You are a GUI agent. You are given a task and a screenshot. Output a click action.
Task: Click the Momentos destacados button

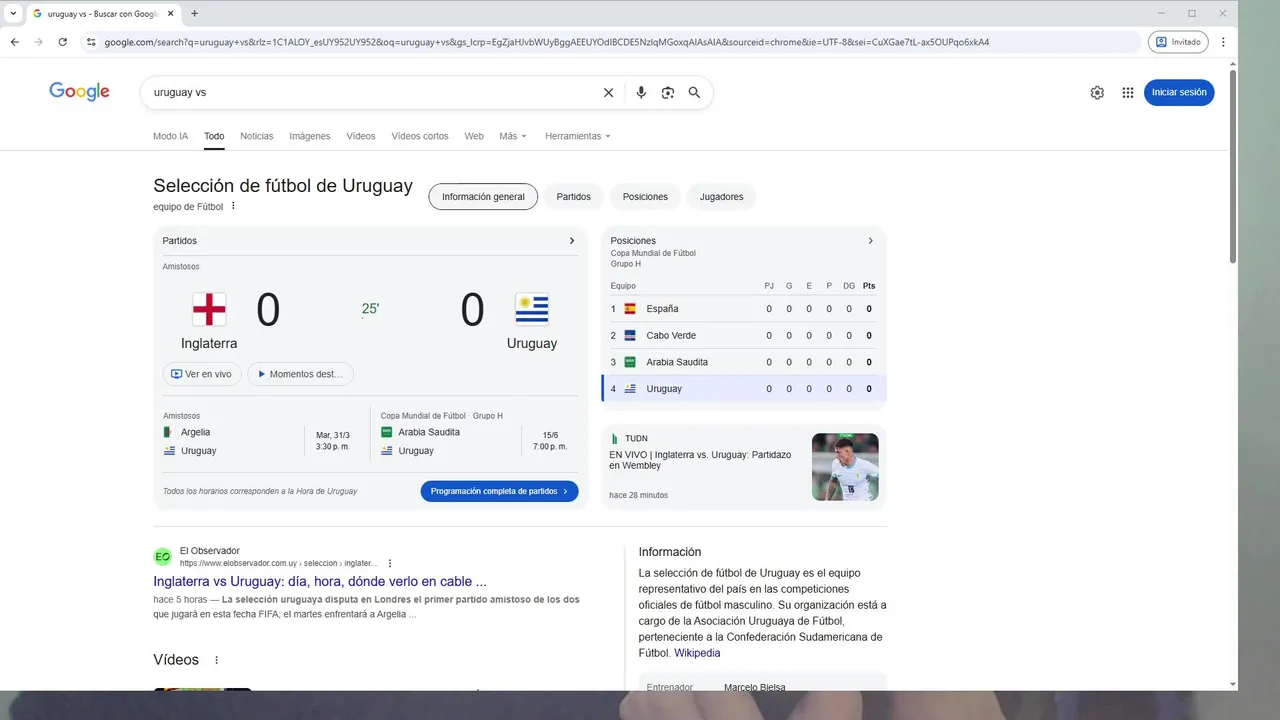[300, 374]
